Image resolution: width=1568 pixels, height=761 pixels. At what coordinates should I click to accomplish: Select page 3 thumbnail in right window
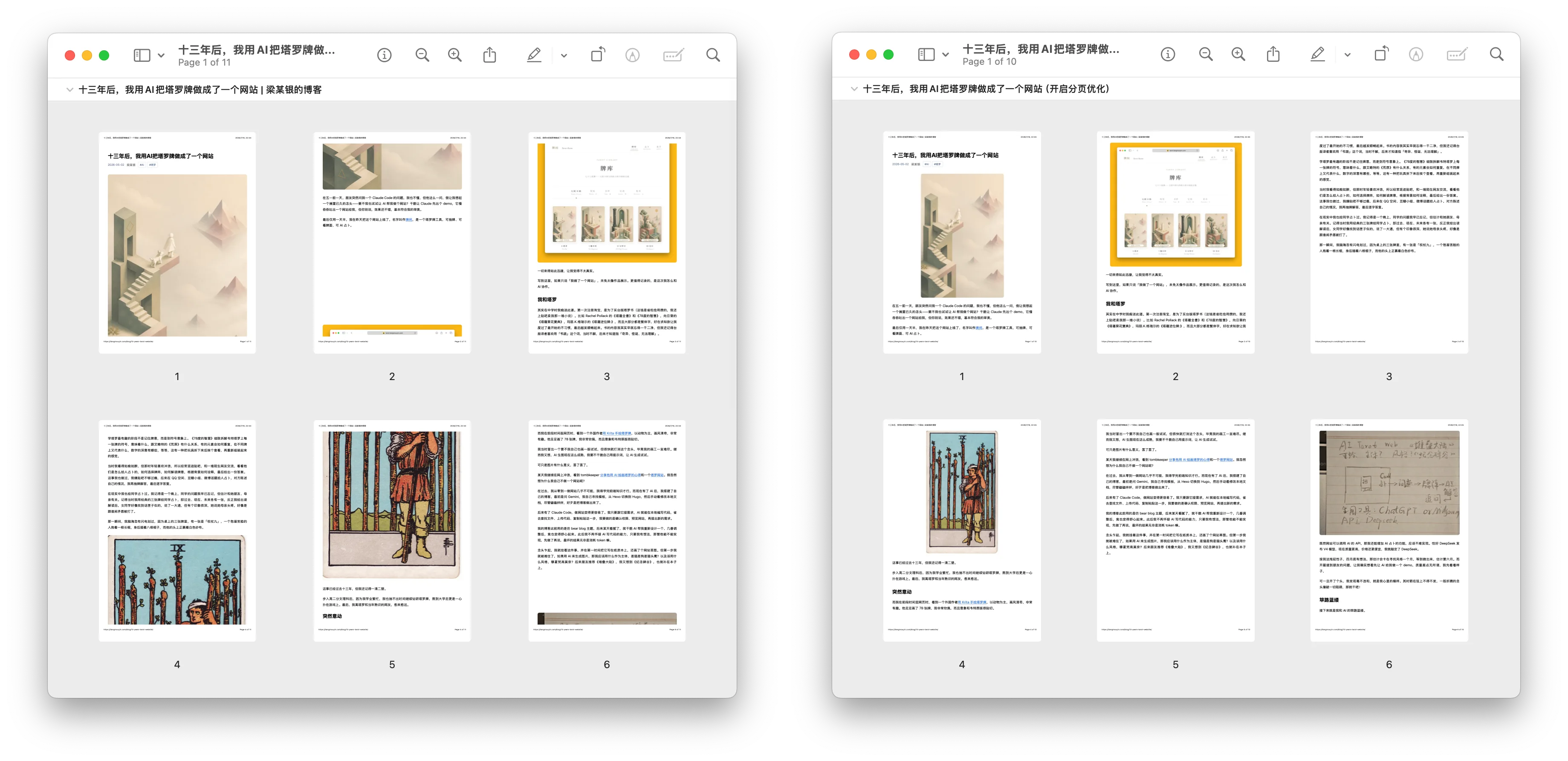click(x=1389, y=242)
